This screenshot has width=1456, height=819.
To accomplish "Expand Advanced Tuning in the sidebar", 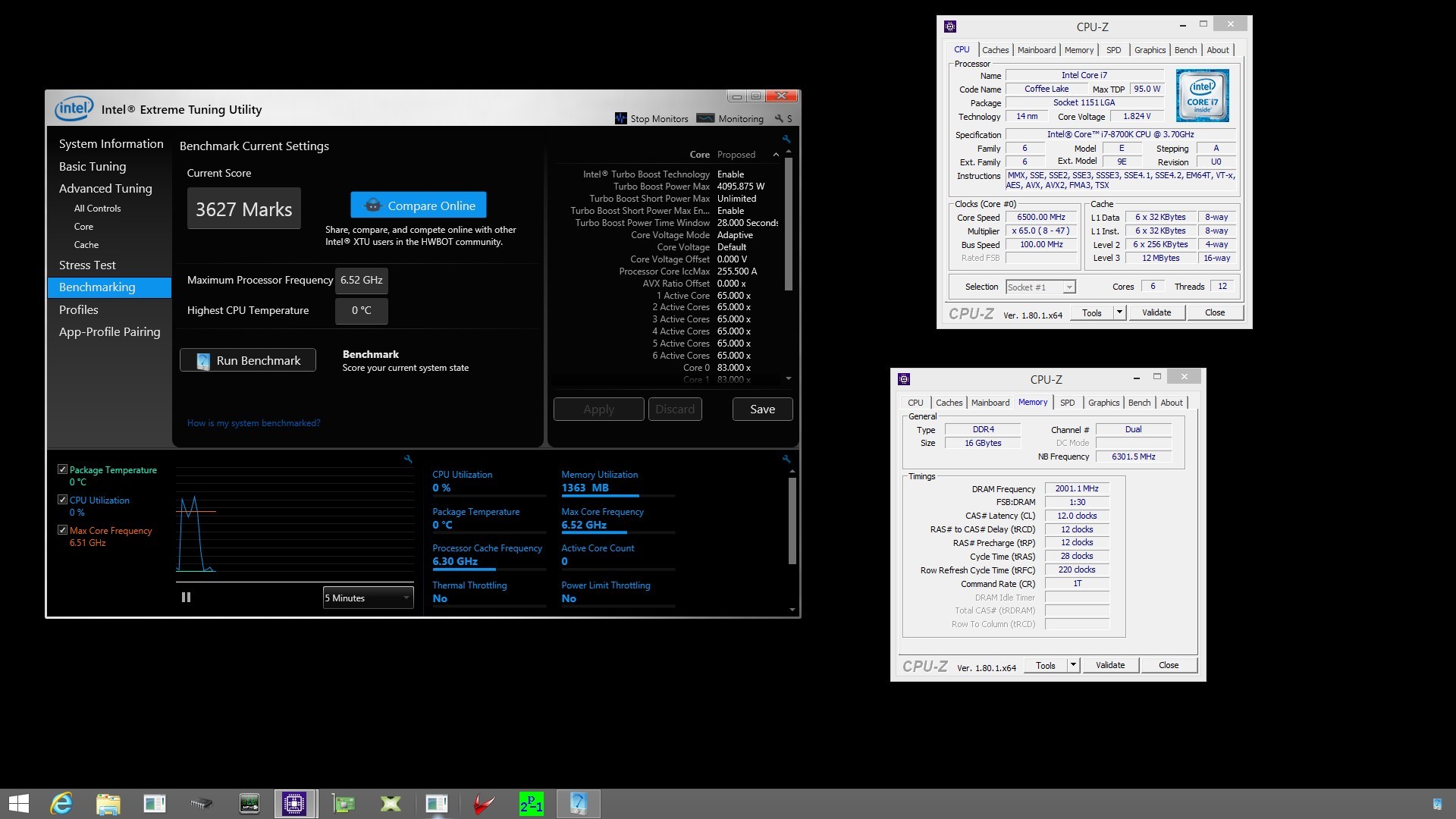I will (x=105, y=188).
